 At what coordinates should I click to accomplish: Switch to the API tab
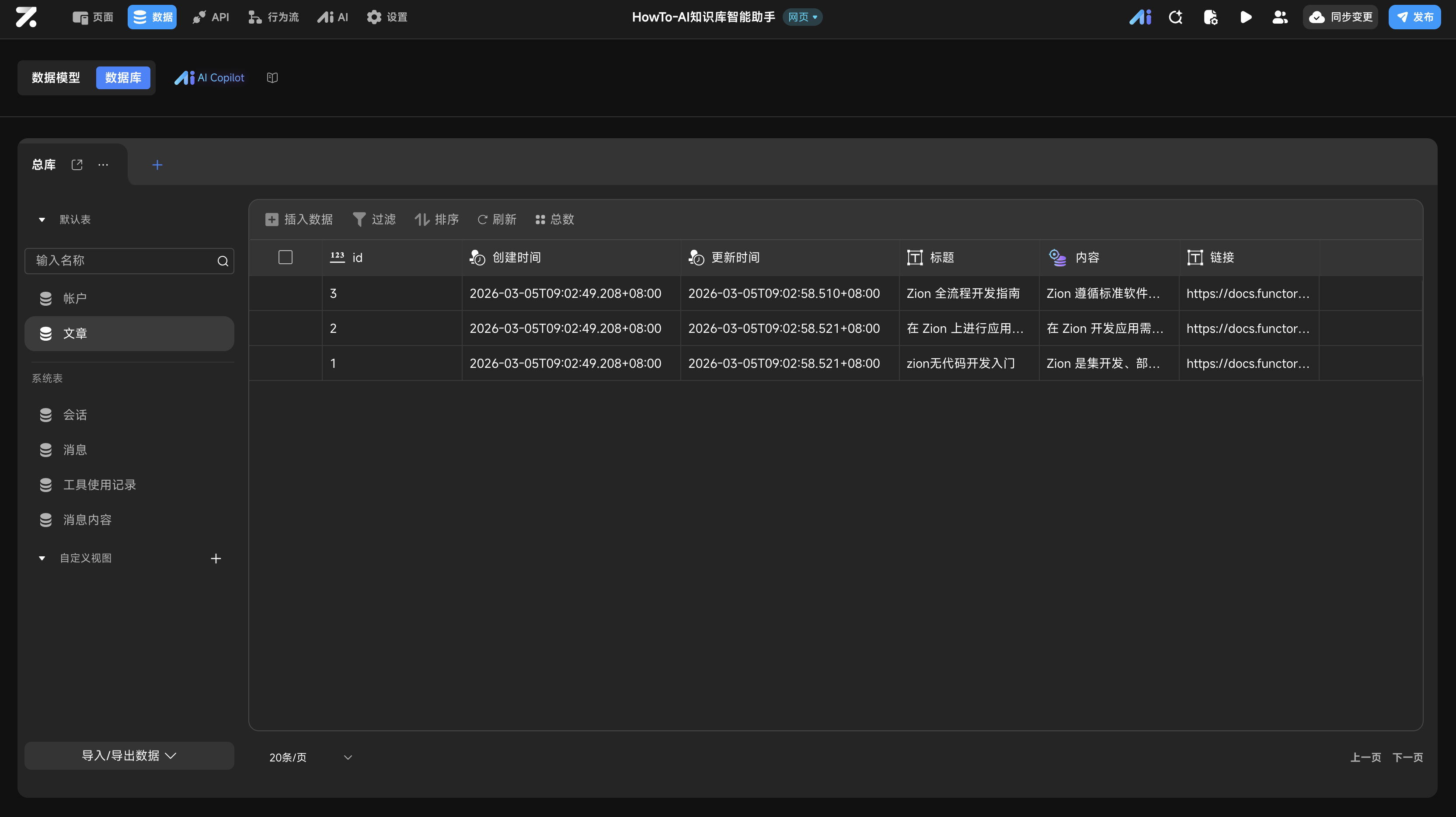point(211,17)
